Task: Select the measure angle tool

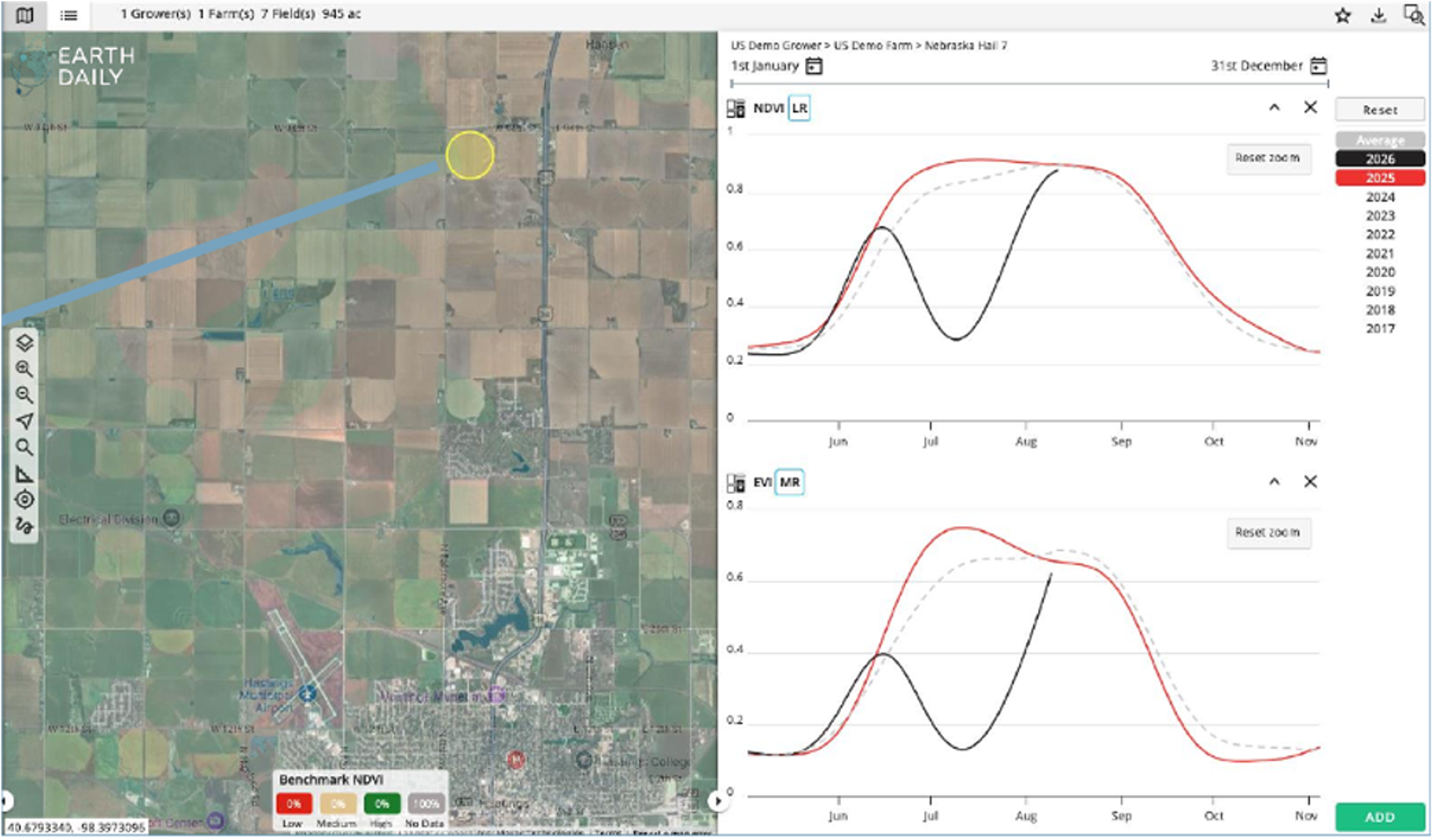Action: pos(25,474)
